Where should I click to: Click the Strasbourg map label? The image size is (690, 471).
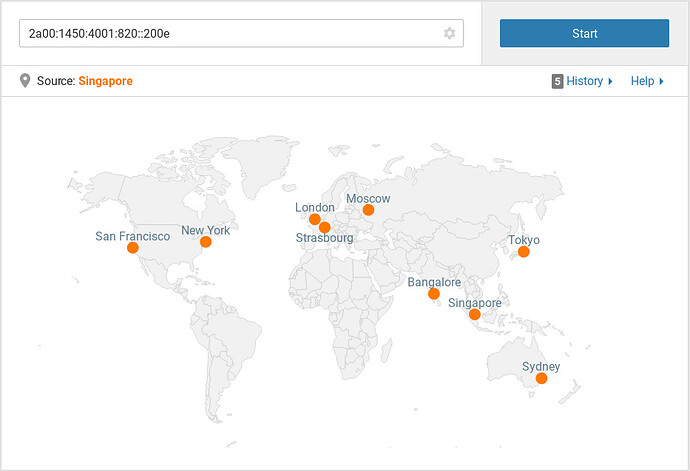pos(324,238)
